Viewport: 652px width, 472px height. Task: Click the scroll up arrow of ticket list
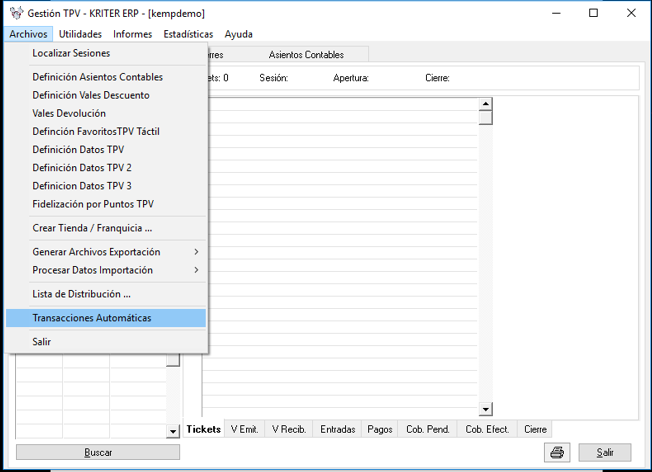click(486, 104)
